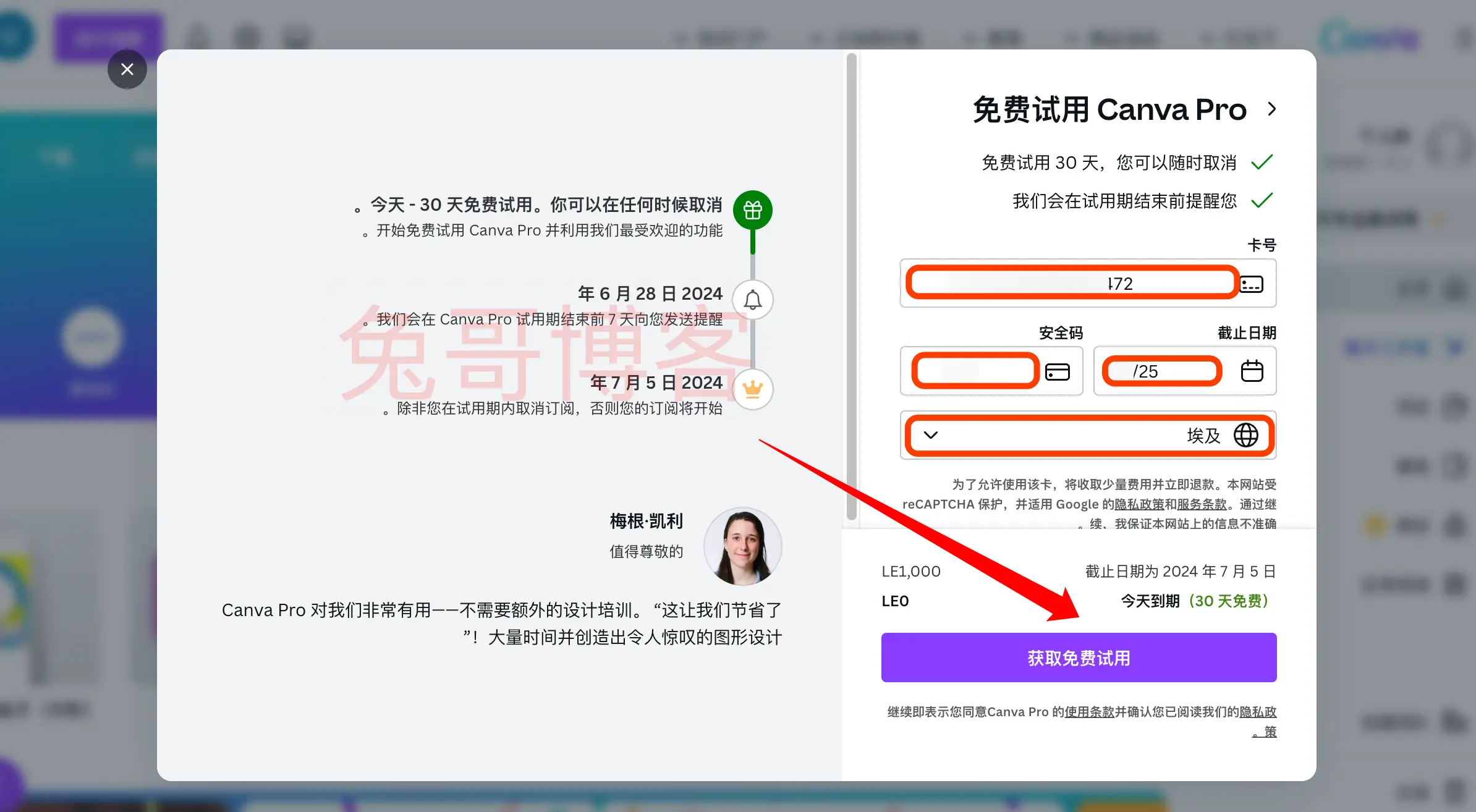Open the Canva Pro 使用条款 link
Viewport: 1476px width, 812px height.
1089,712
